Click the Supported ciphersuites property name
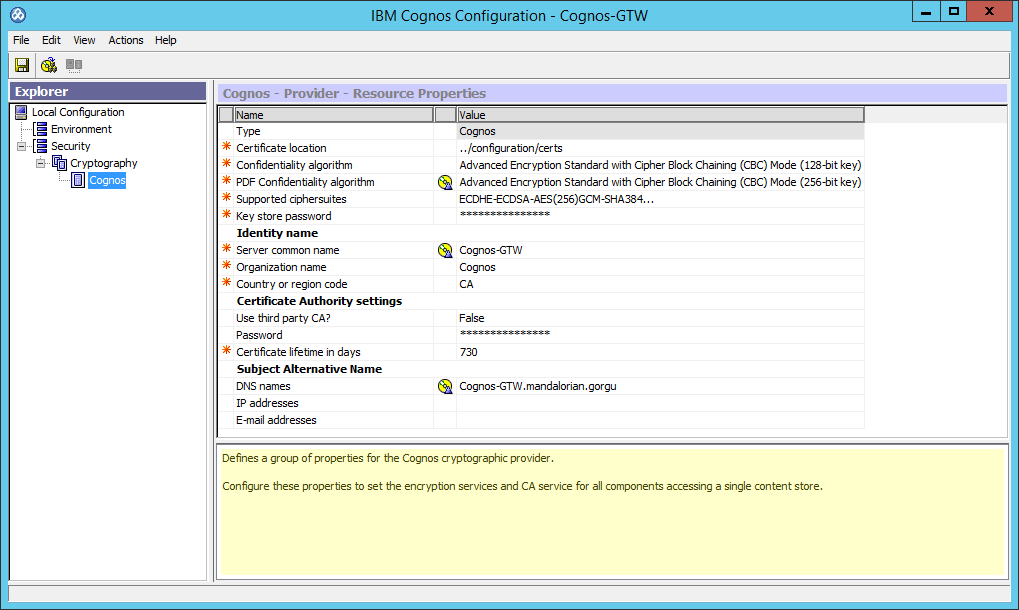 [x=291, y=199]
